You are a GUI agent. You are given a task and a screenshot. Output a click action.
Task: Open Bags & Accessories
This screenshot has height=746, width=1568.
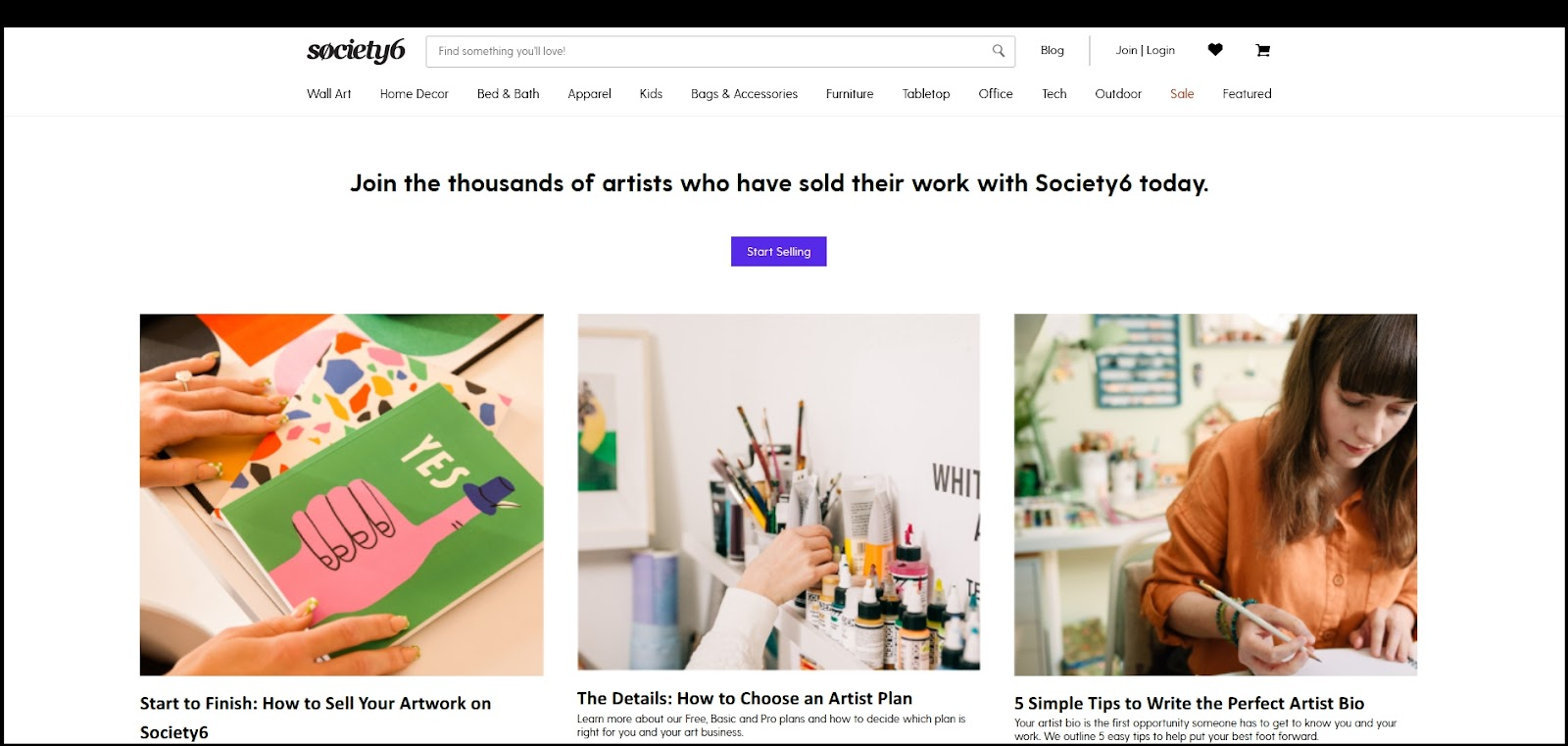744,94
